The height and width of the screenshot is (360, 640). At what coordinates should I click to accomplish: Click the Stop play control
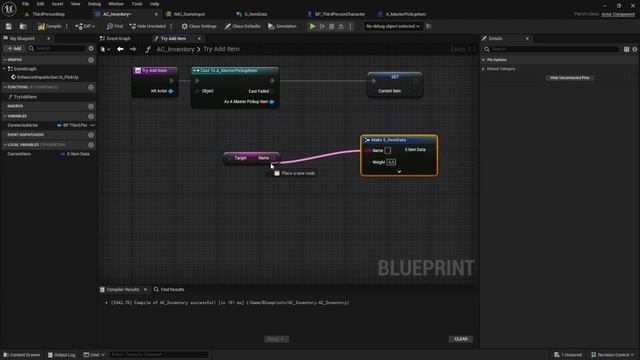tap(331, 26)
